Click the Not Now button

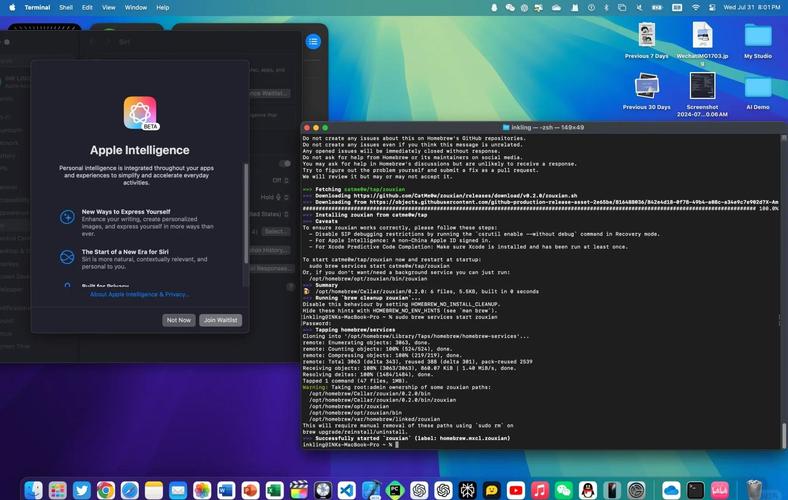179,320
